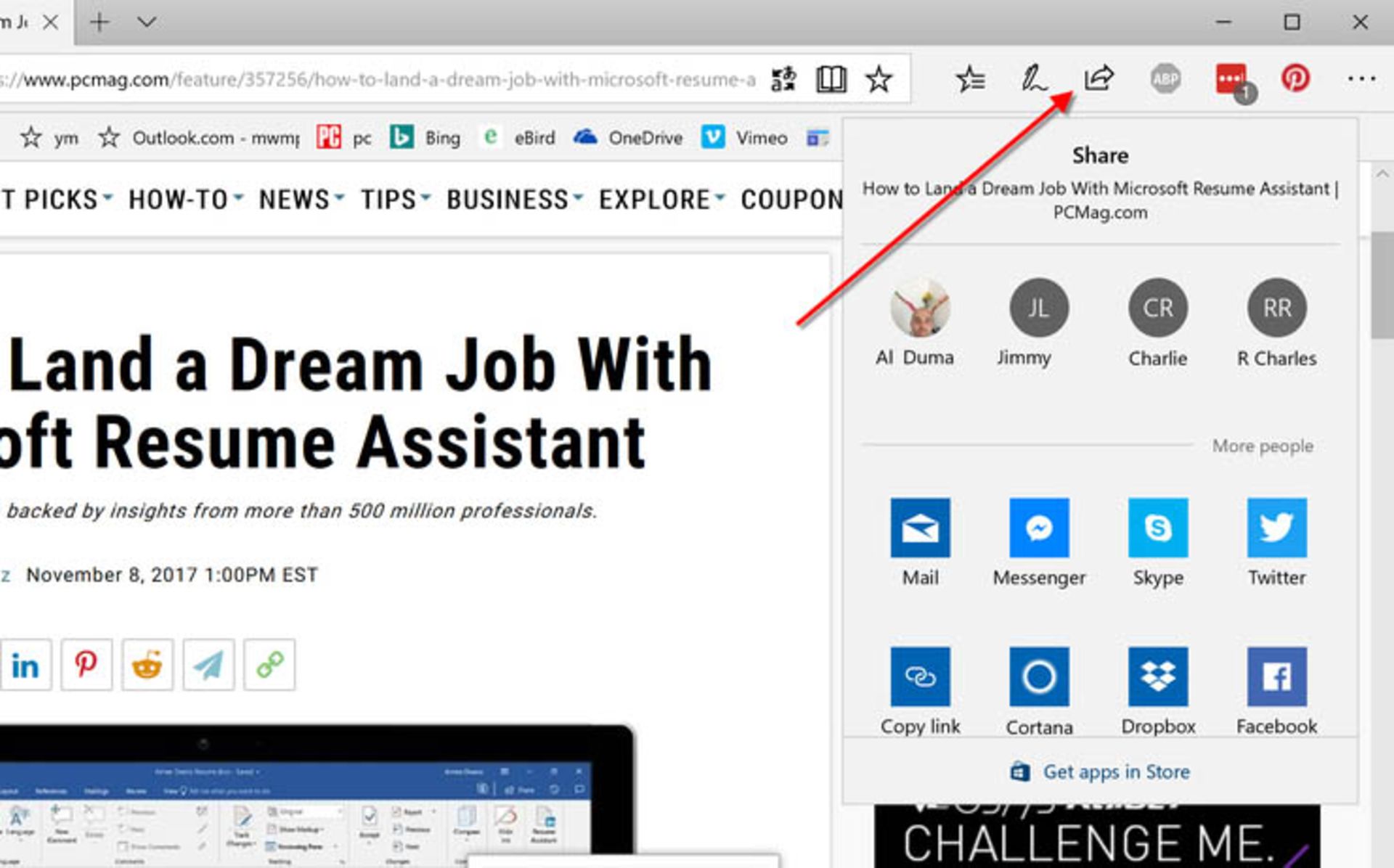The image size is (1394, 868).
Task: Click the scrollbar up arrow
Action: [1382, 174]
